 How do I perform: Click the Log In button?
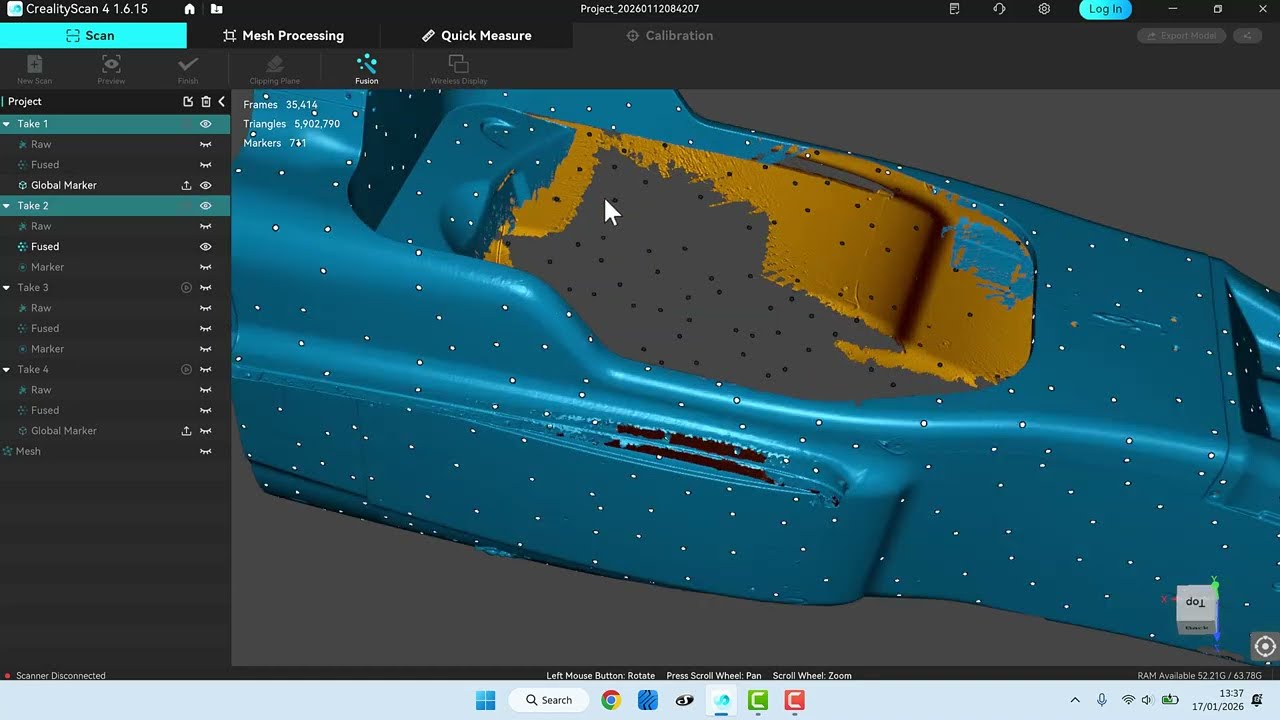tap(1105, 9)
